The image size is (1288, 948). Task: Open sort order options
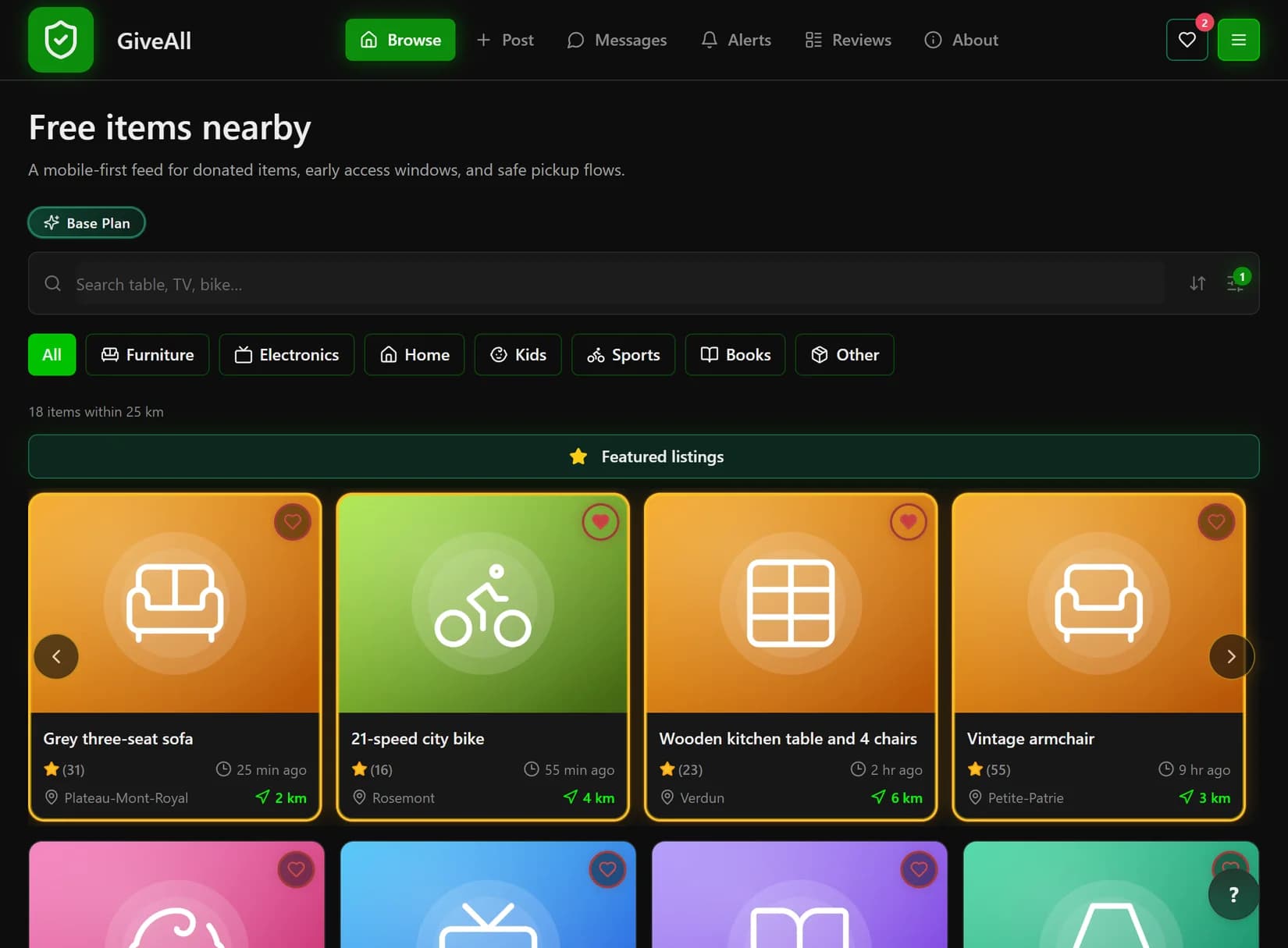pos(1197,283)
